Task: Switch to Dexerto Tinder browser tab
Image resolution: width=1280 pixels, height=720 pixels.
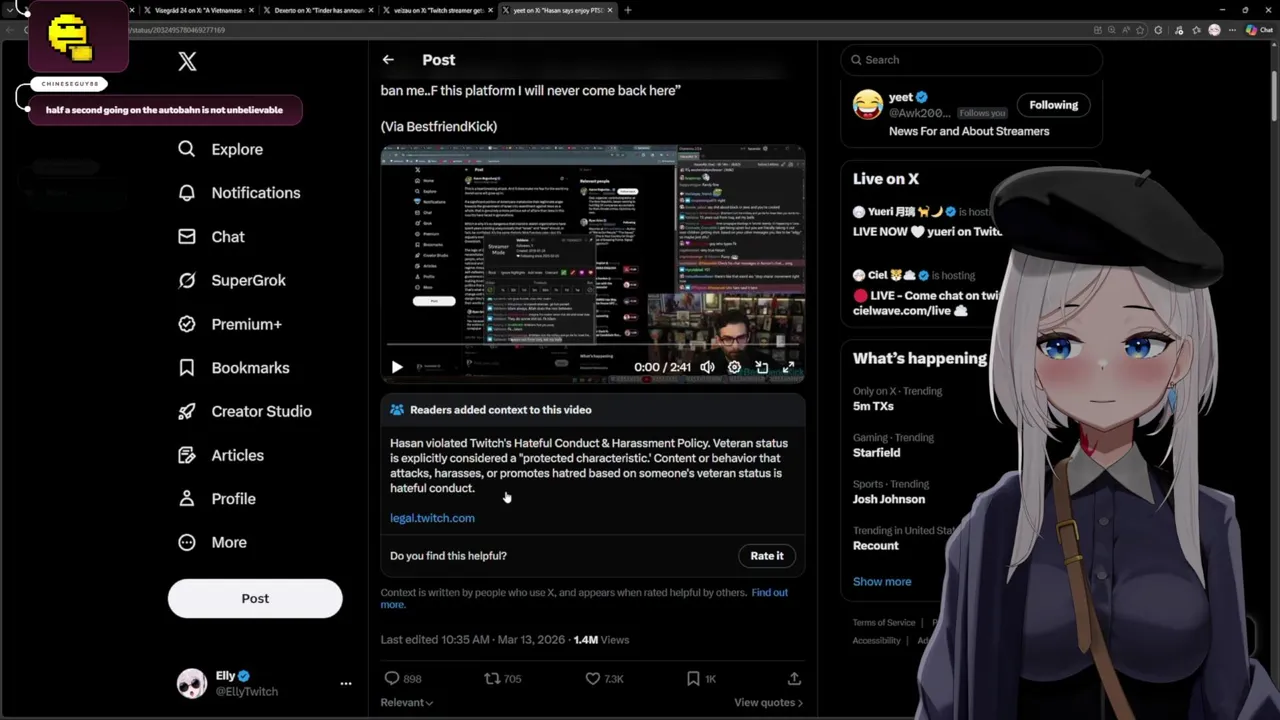Action: pos(318,10)
